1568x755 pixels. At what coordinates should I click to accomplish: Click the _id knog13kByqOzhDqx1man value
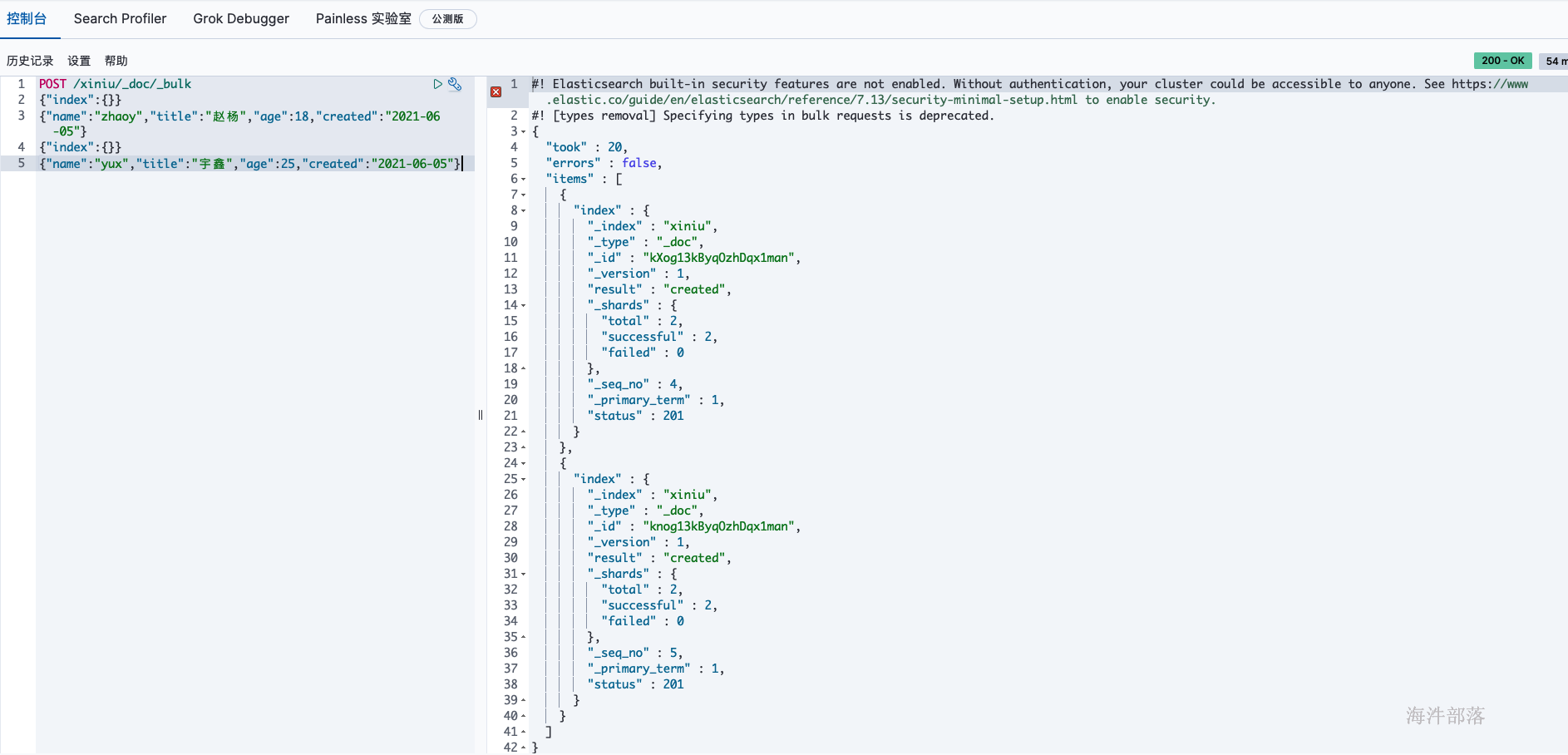718,526
